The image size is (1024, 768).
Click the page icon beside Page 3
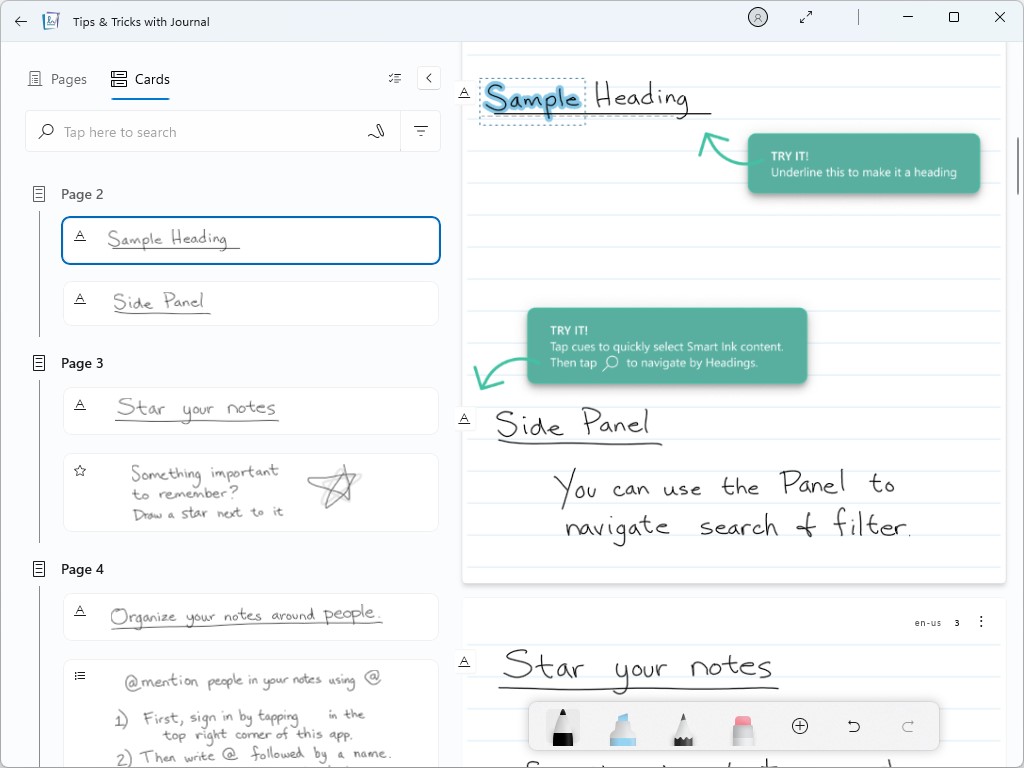point(39,363)
